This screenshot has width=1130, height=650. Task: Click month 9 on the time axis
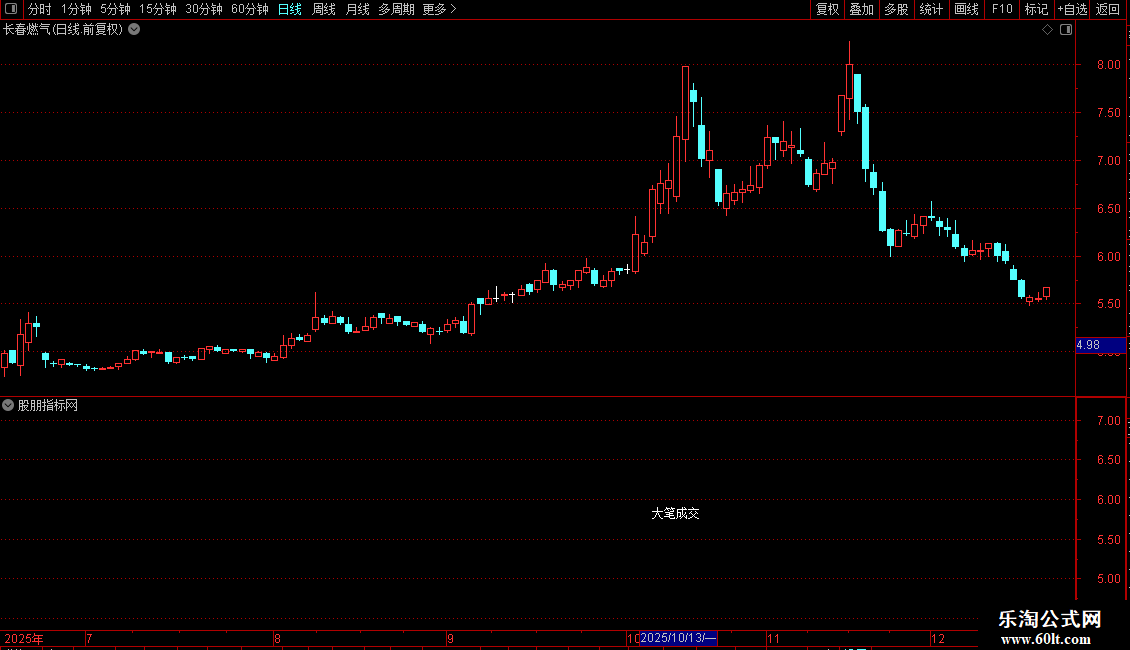[450, 638]
